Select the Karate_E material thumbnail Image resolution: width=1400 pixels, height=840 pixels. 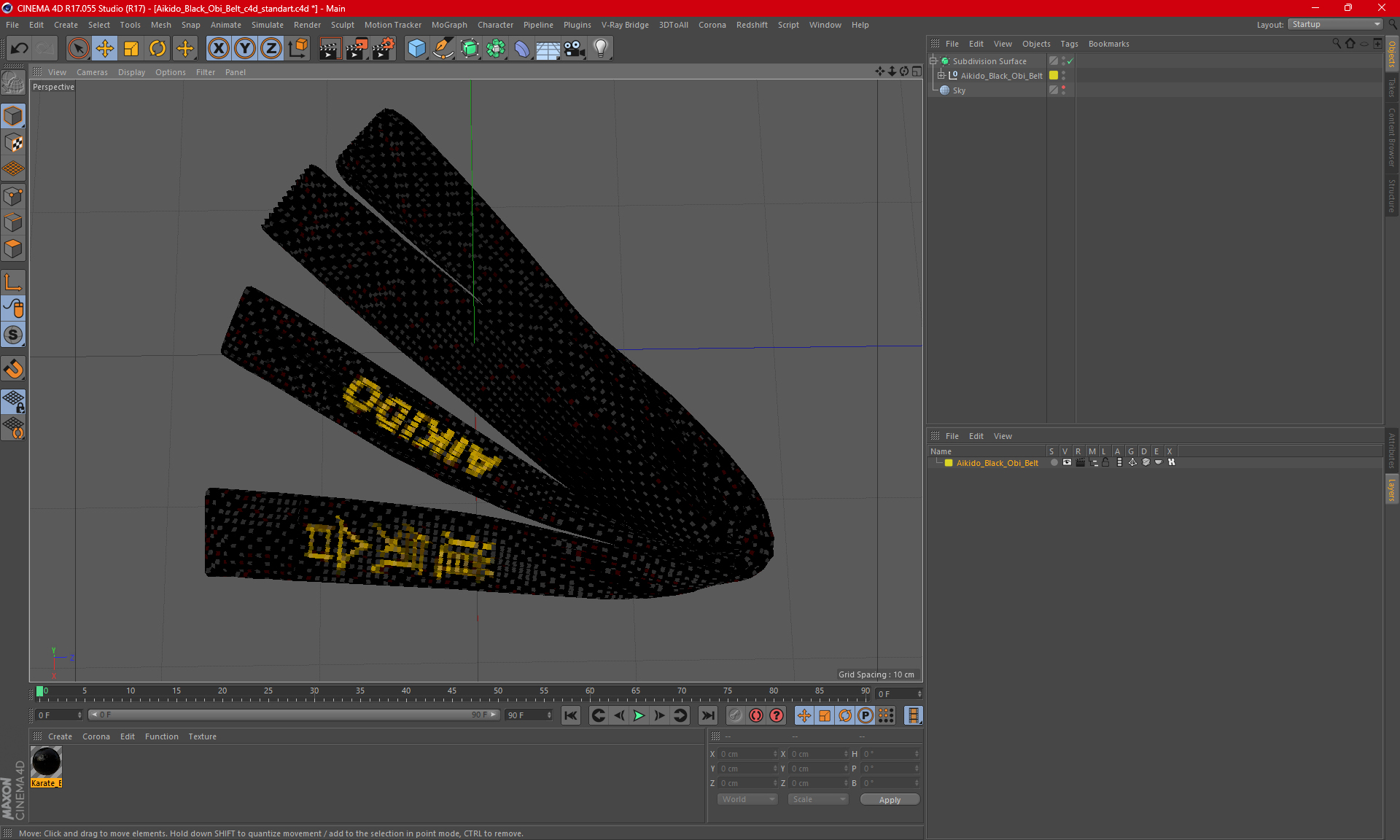(46, 762)
